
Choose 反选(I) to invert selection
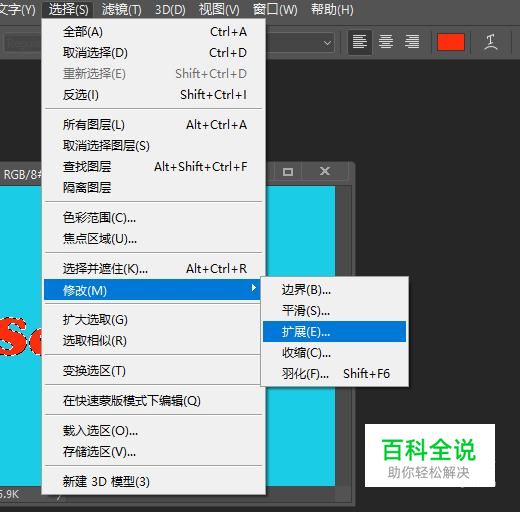153,95
